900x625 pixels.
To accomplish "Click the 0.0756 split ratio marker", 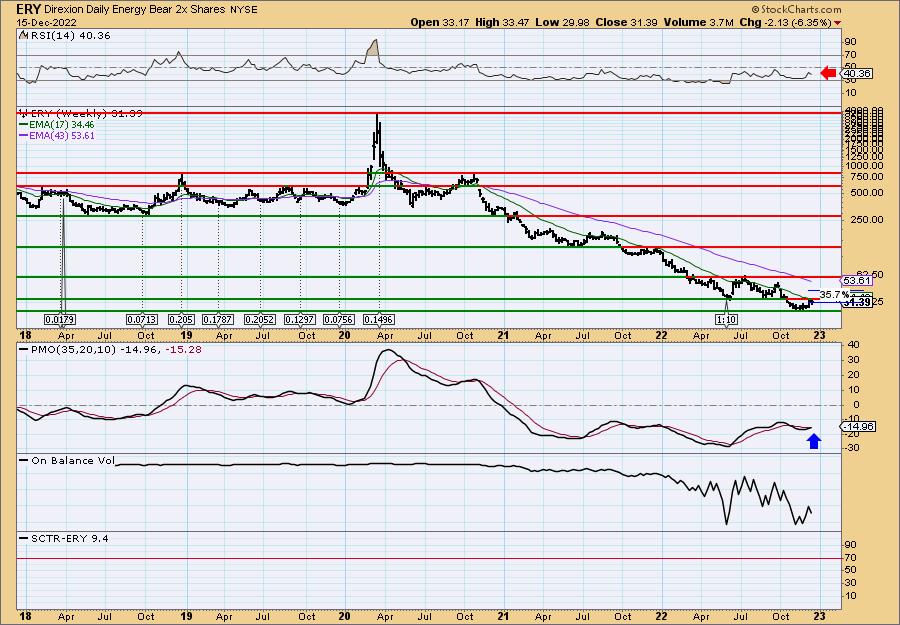I will pos(339,319).
